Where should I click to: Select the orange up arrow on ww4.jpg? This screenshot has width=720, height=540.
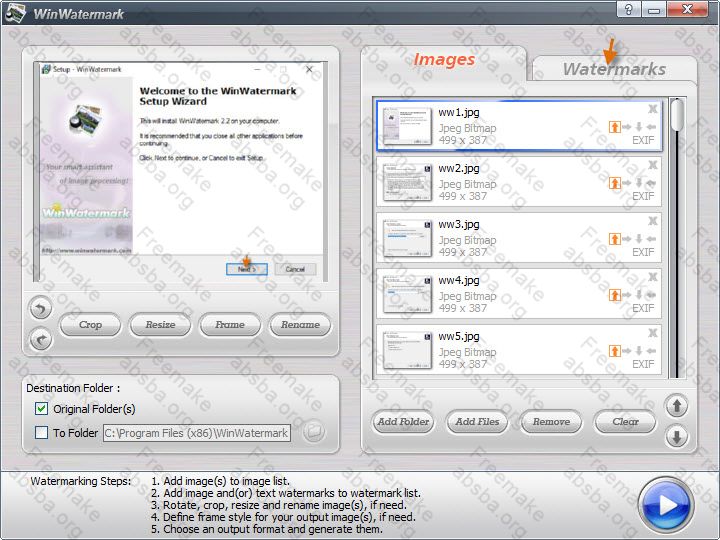[615, 295]
